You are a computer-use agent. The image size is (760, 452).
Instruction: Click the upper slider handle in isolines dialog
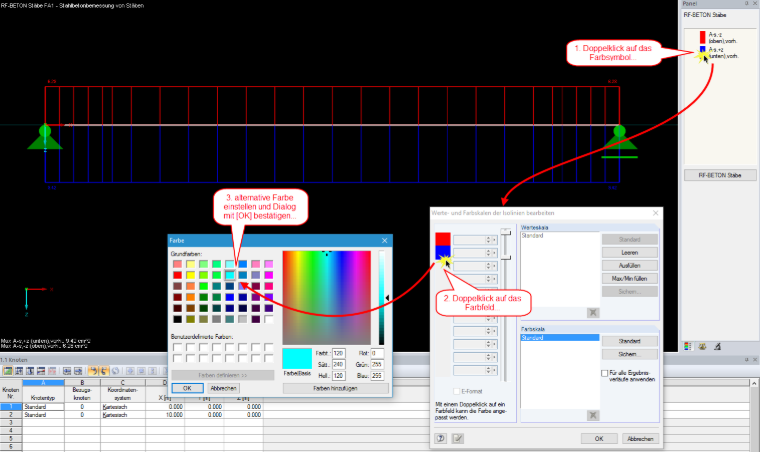506,232
